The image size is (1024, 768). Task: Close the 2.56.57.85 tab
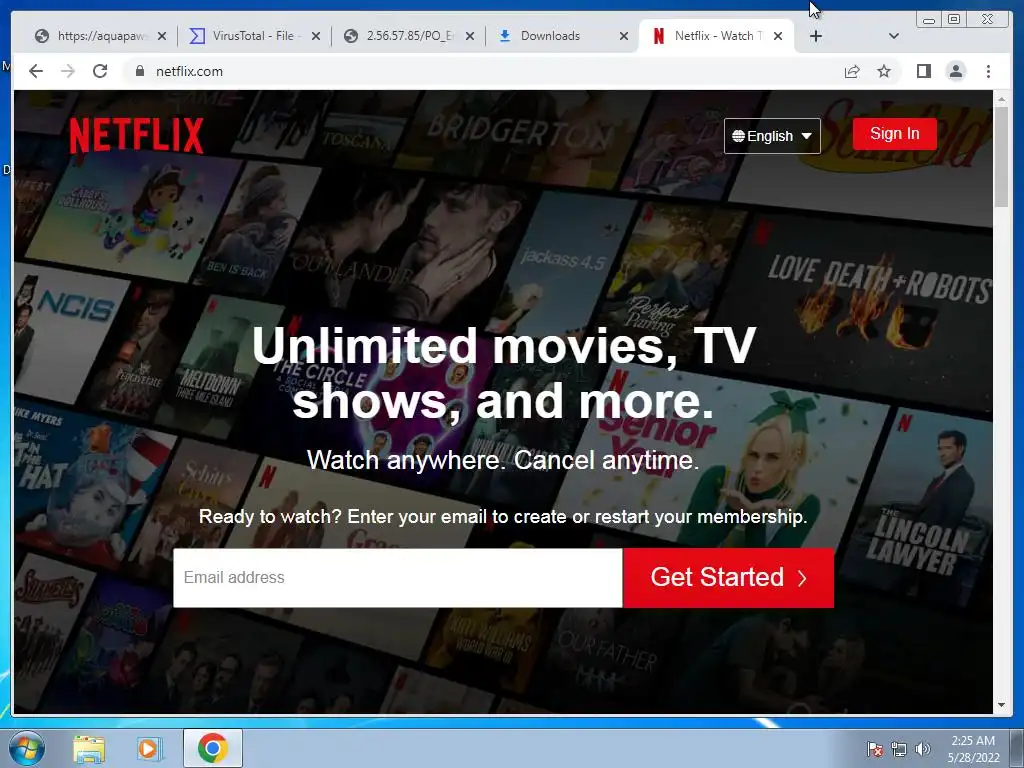coord(470,36)
